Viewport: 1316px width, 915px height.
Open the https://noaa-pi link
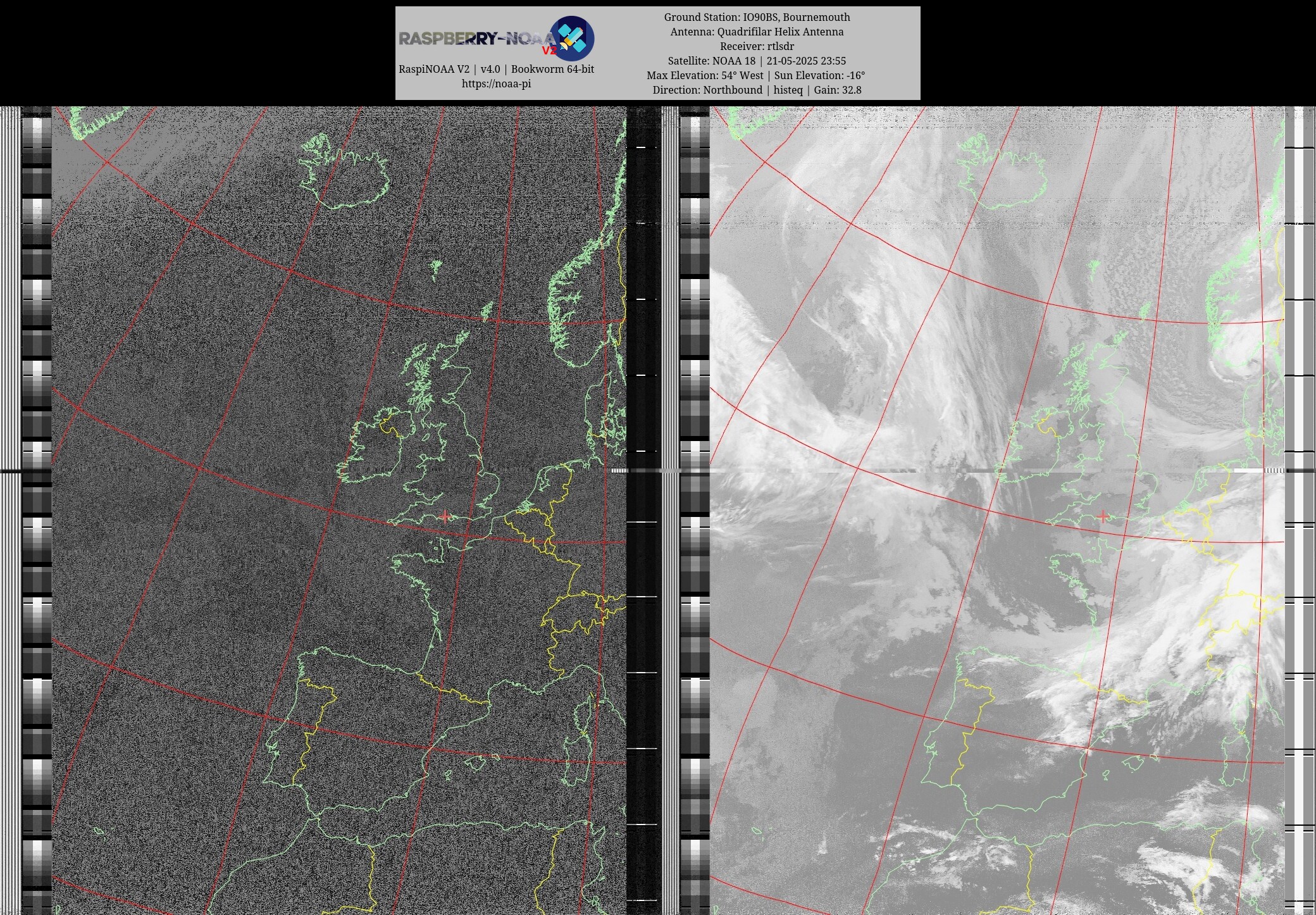[x=496, y=84]
